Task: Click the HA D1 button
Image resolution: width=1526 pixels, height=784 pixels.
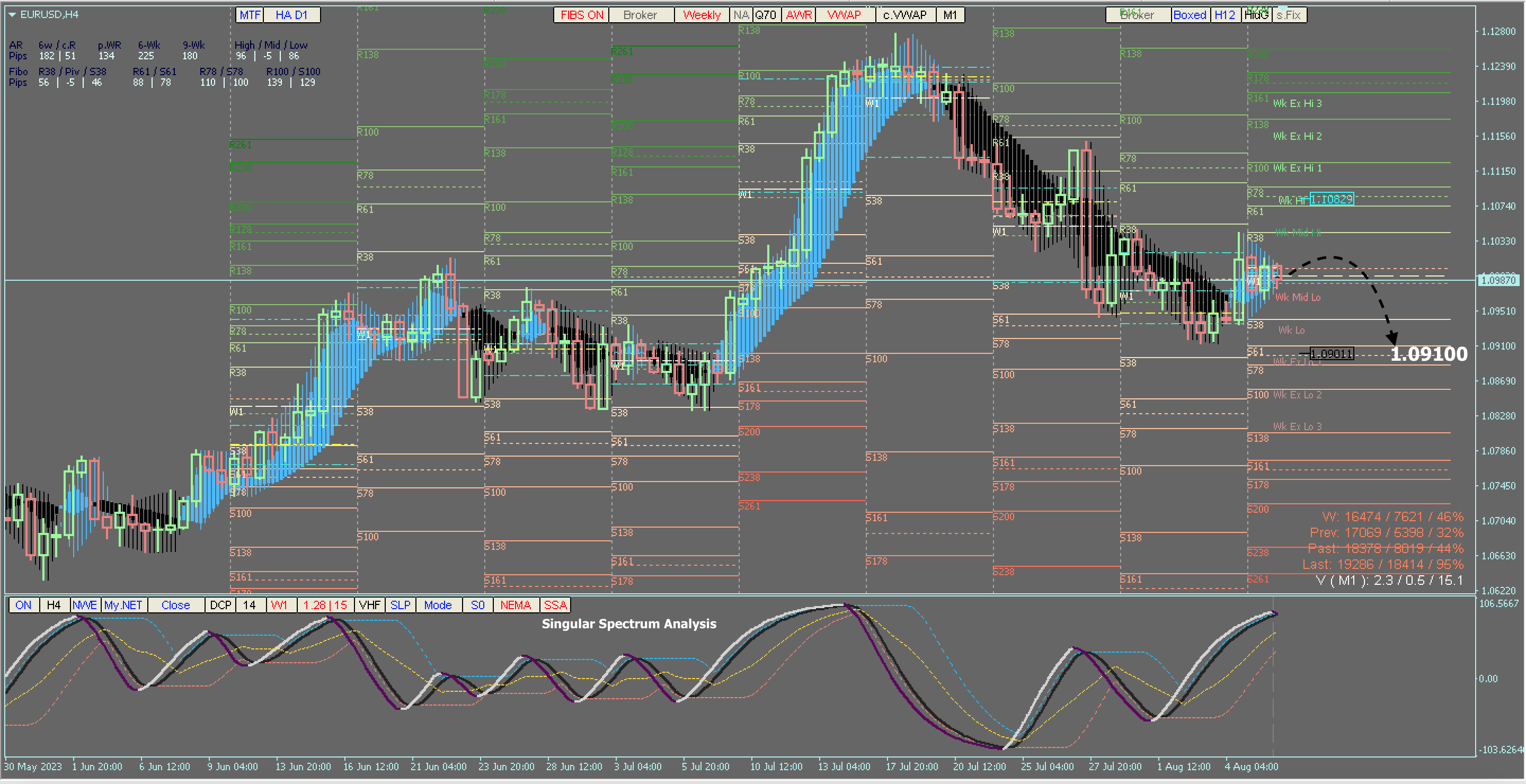Action: click(291, 15)
